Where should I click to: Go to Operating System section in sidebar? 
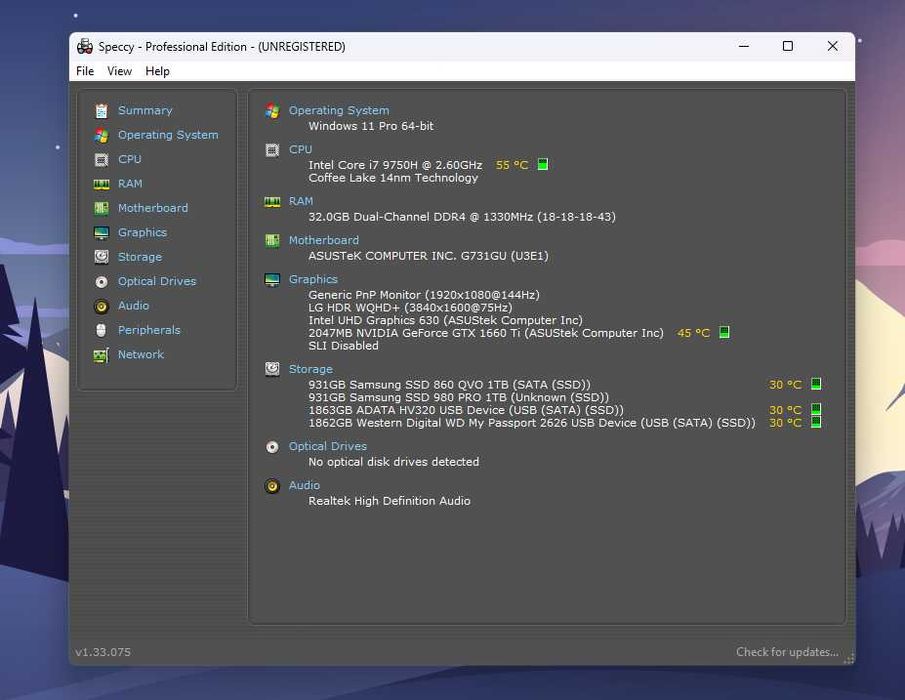coord(168,135)
